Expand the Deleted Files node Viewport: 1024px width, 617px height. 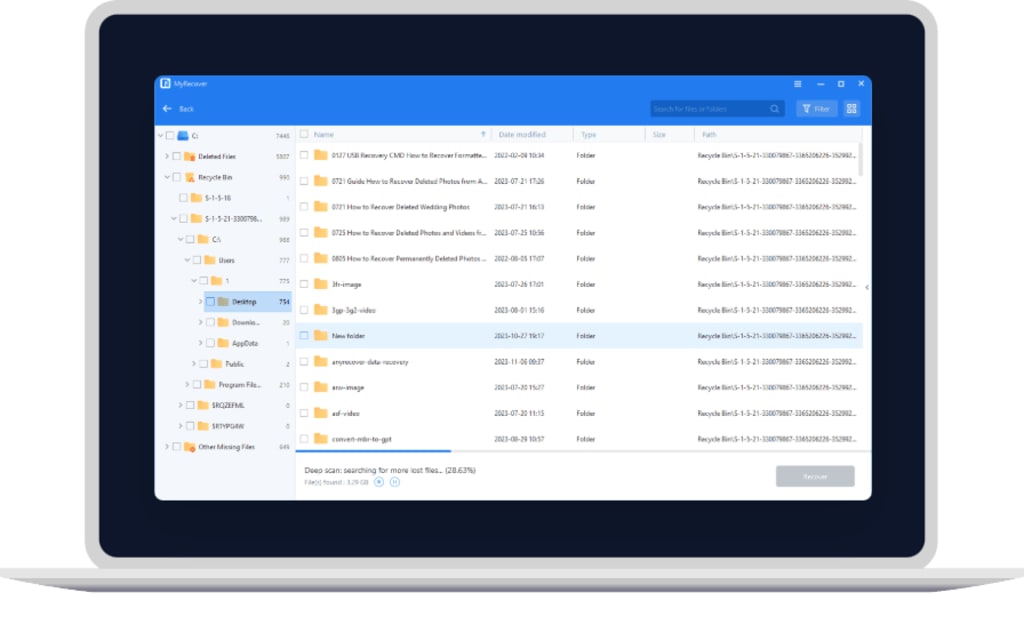(167, 156)
